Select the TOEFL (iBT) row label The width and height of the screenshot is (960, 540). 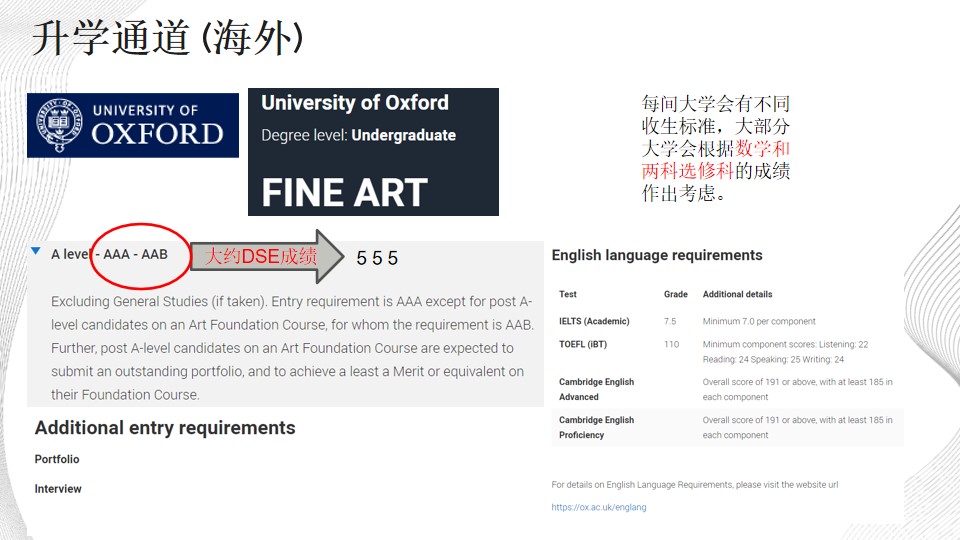tap(583, 344)
